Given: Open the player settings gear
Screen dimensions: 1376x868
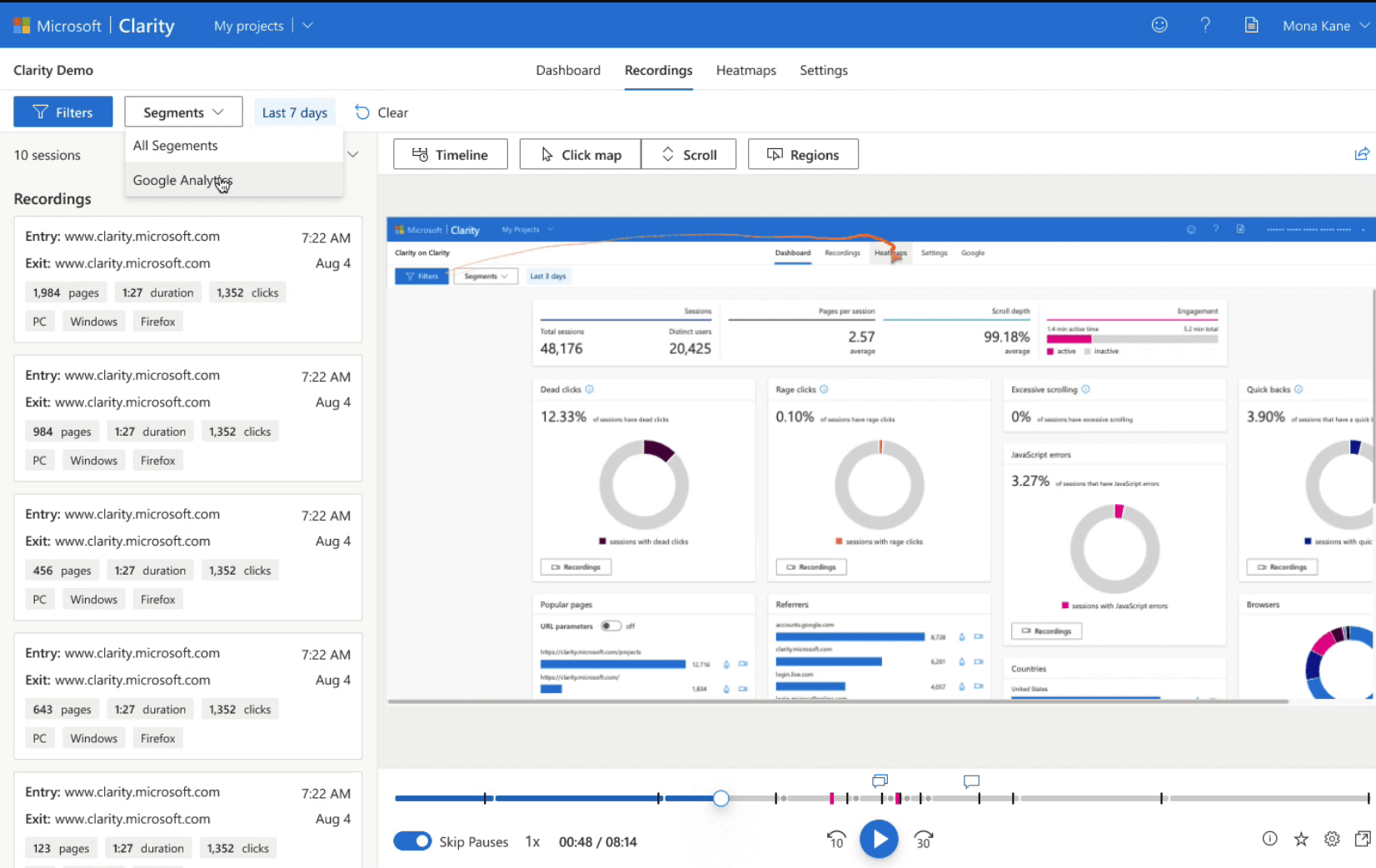Looking at the screenshot, I should (x=1331, y=839).
